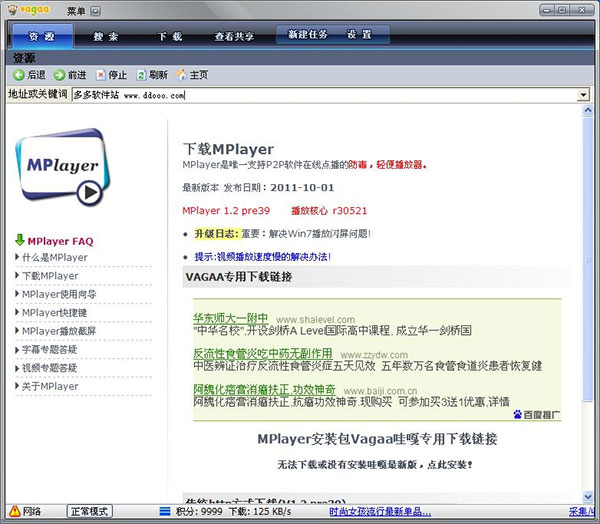The width and height of the screenshot is (600, 524).
Task: Toggle the 正常模式 mode button
Action: coord(90,511)
